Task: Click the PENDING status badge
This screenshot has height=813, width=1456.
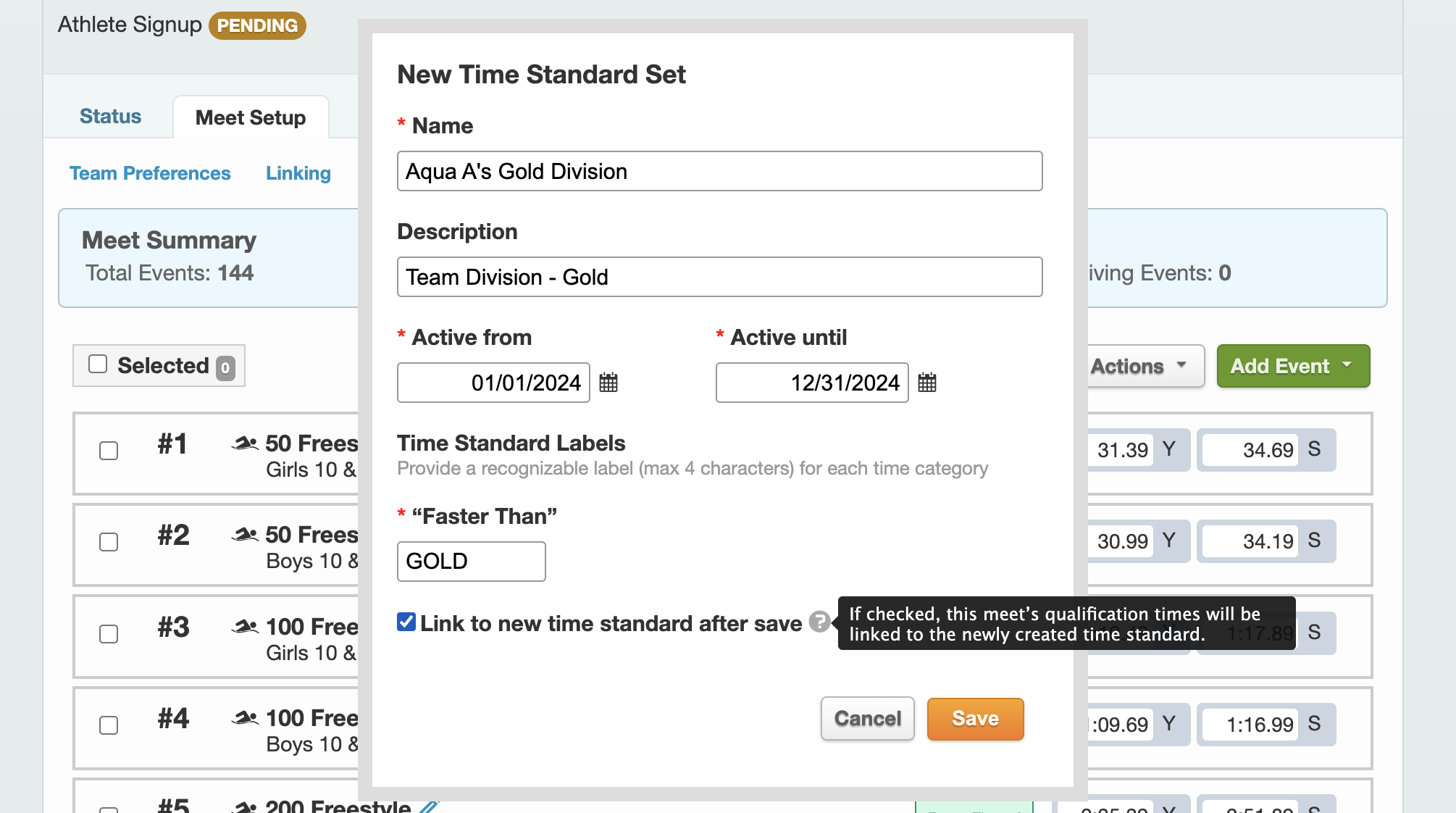Action: coord(257,25)
